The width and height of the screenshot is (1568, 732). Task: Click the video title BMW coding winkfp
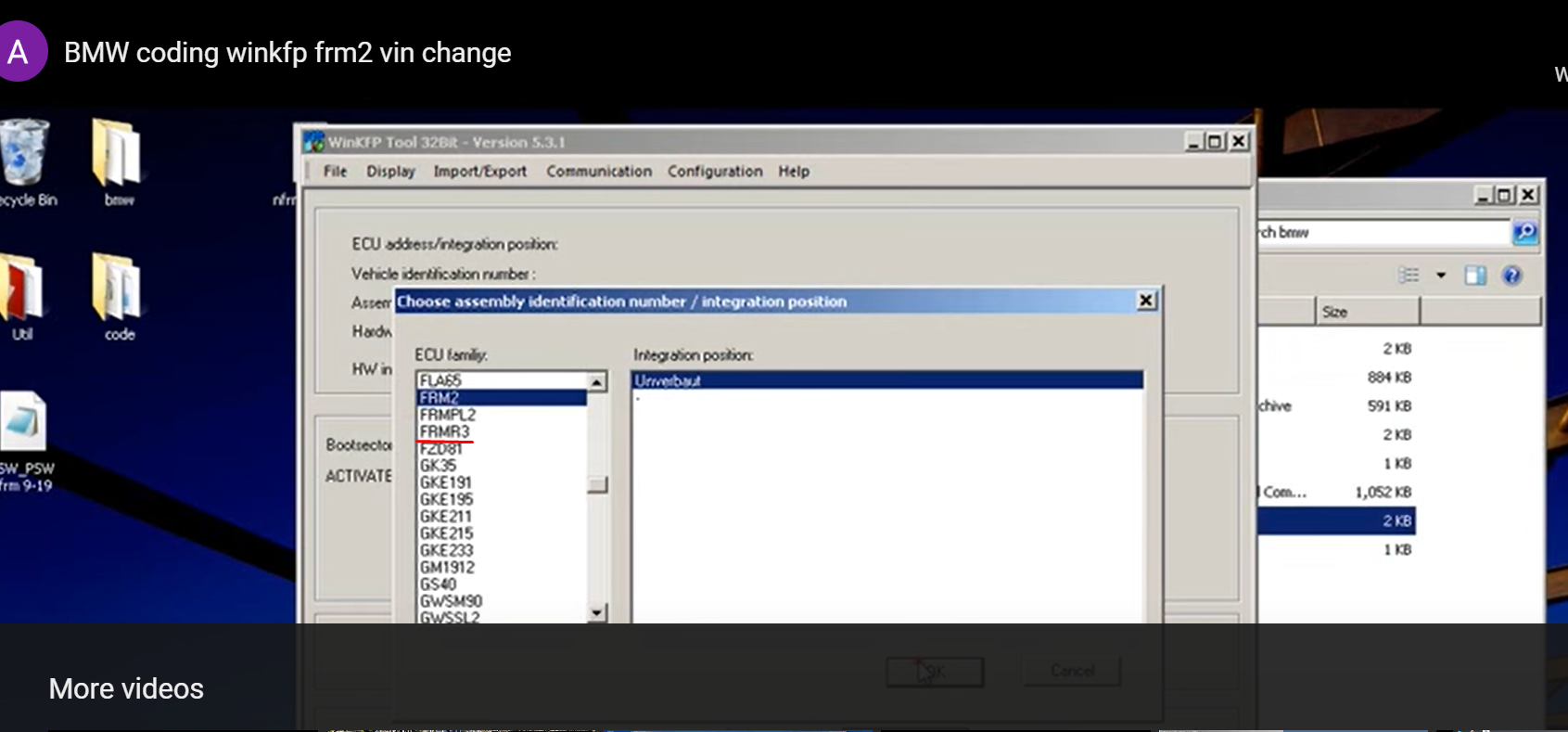tap(287, 53)
